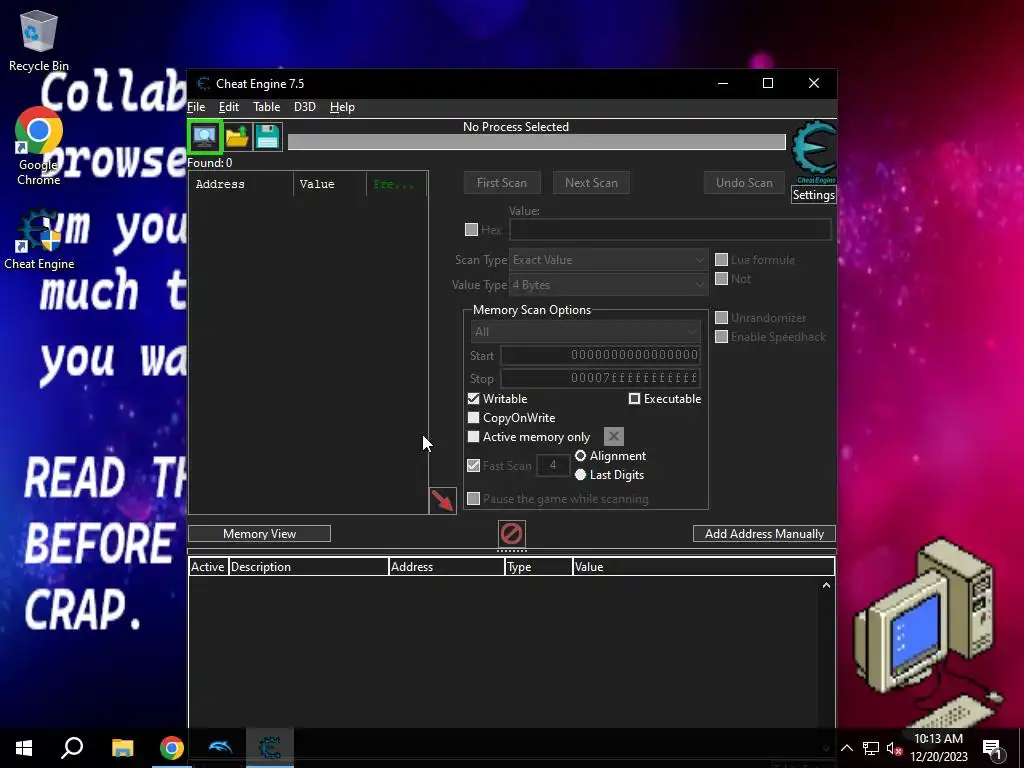
Task: Click Undo Scan button
Action: click(744, 183)
